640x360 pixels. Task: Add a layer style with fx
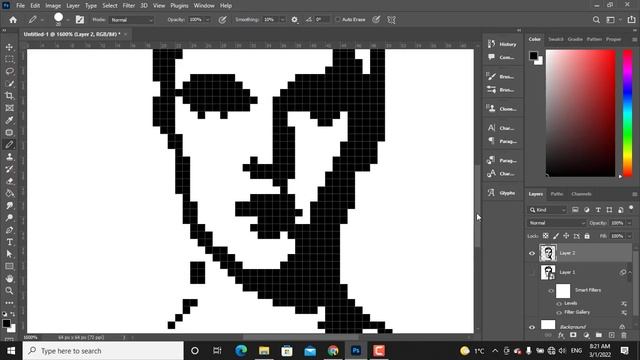pos(561,335)
